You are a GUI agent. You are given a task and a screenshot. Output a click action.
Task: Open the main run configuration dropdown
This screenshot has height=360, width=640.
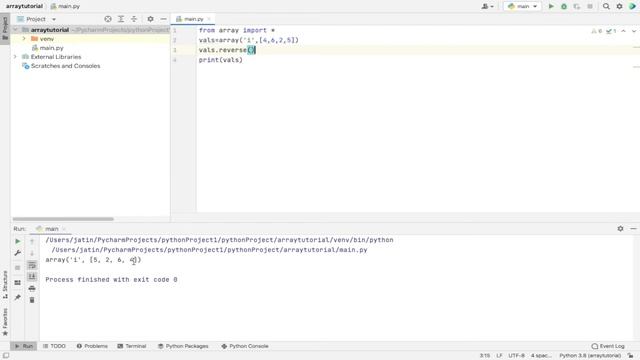(522, 6)
